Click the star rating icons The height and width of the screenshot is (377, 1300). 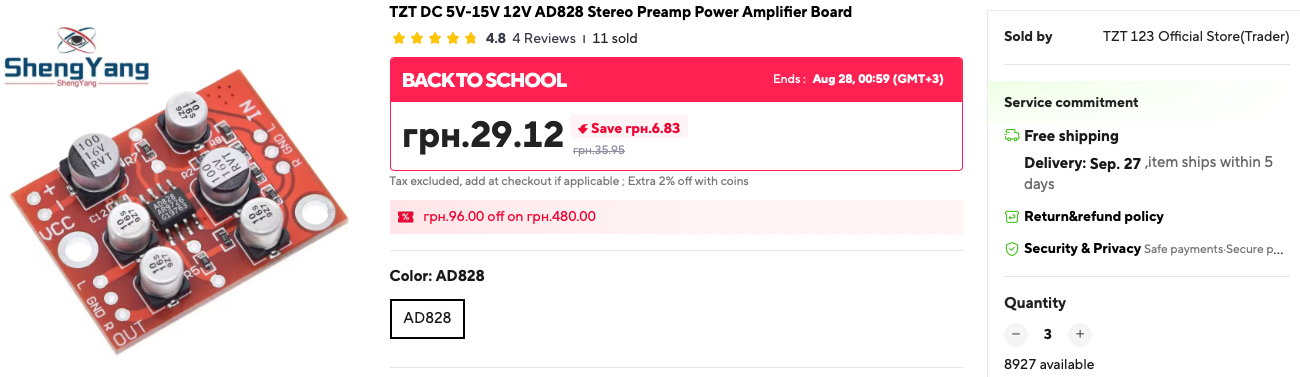[435, 39]
